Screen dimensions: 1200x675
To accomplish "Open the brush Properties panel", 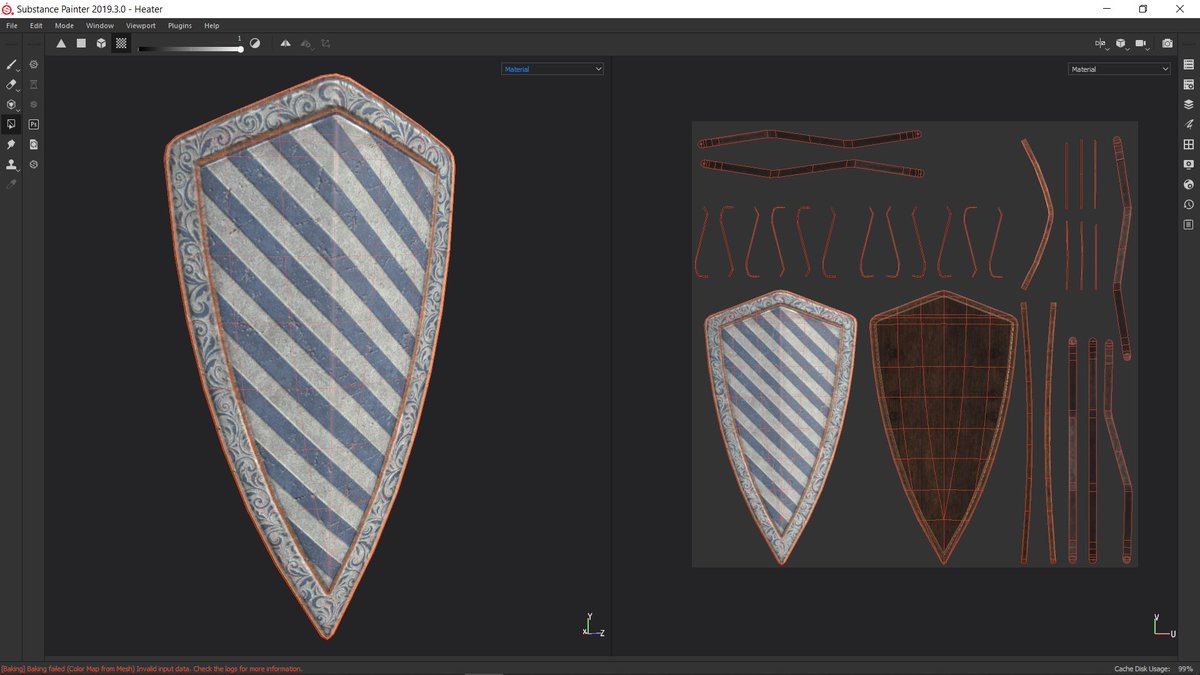I will click(1189, 124).
